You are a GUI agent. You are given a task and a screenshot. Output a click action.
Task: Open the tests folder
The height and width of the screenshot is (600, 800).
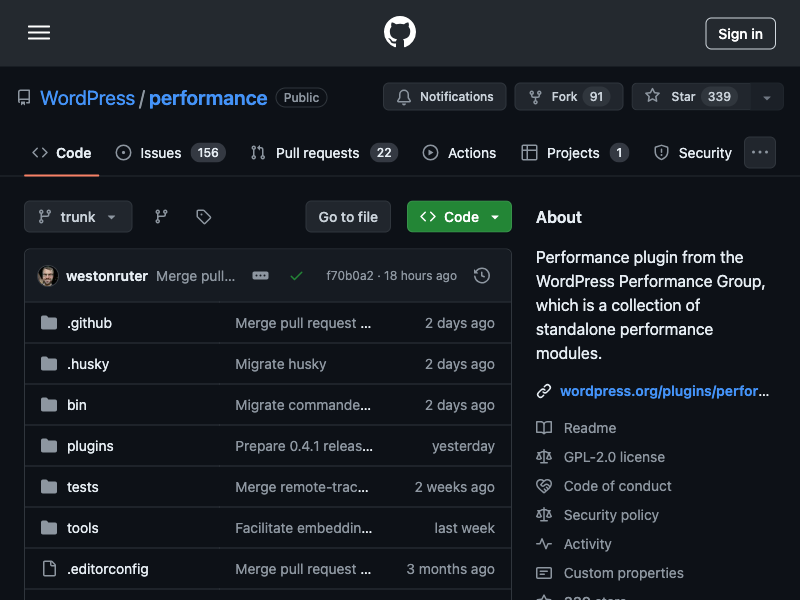click(83, 487)
